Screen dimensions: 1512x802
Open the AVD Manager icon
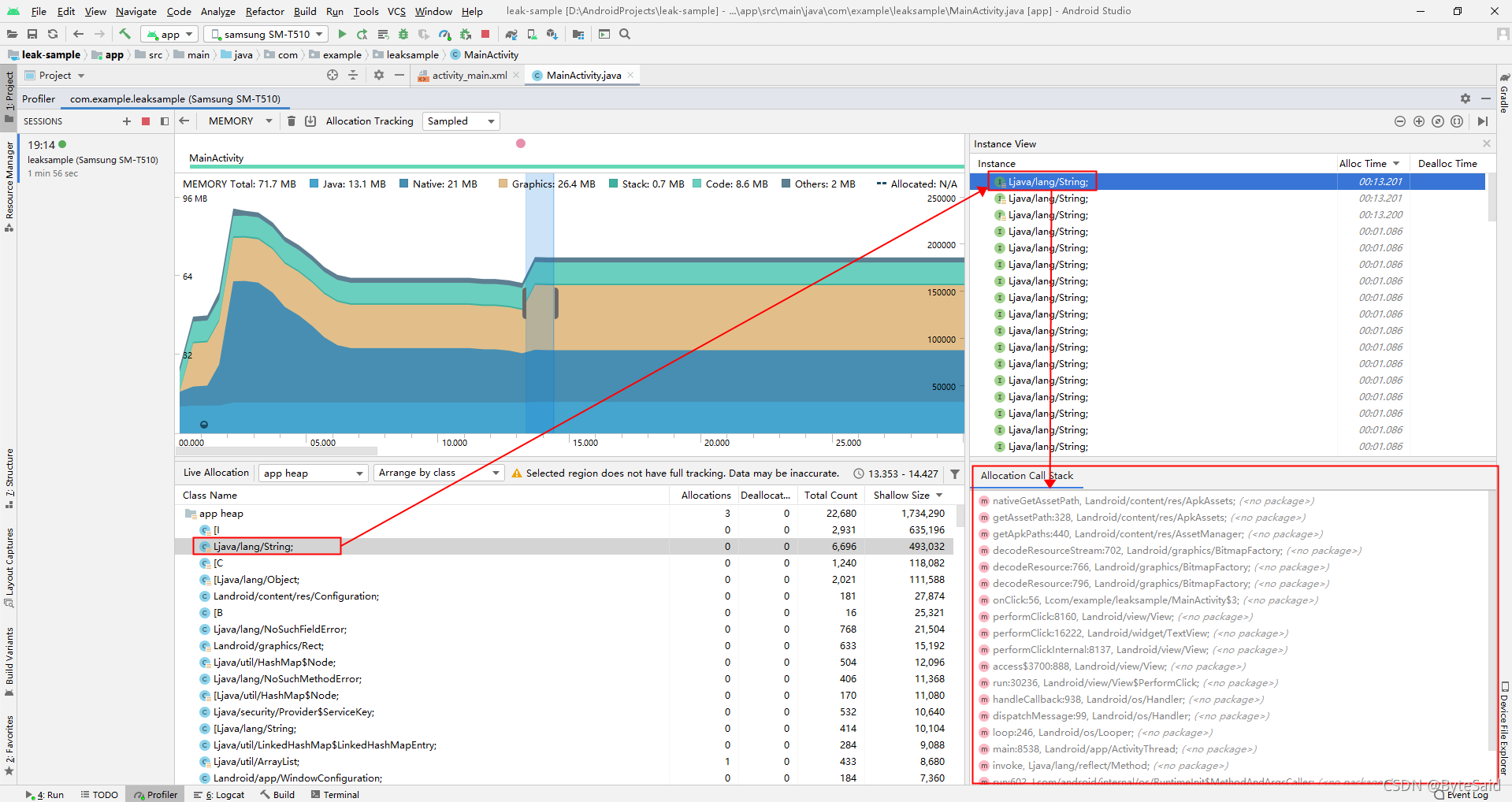pos(532,34)
